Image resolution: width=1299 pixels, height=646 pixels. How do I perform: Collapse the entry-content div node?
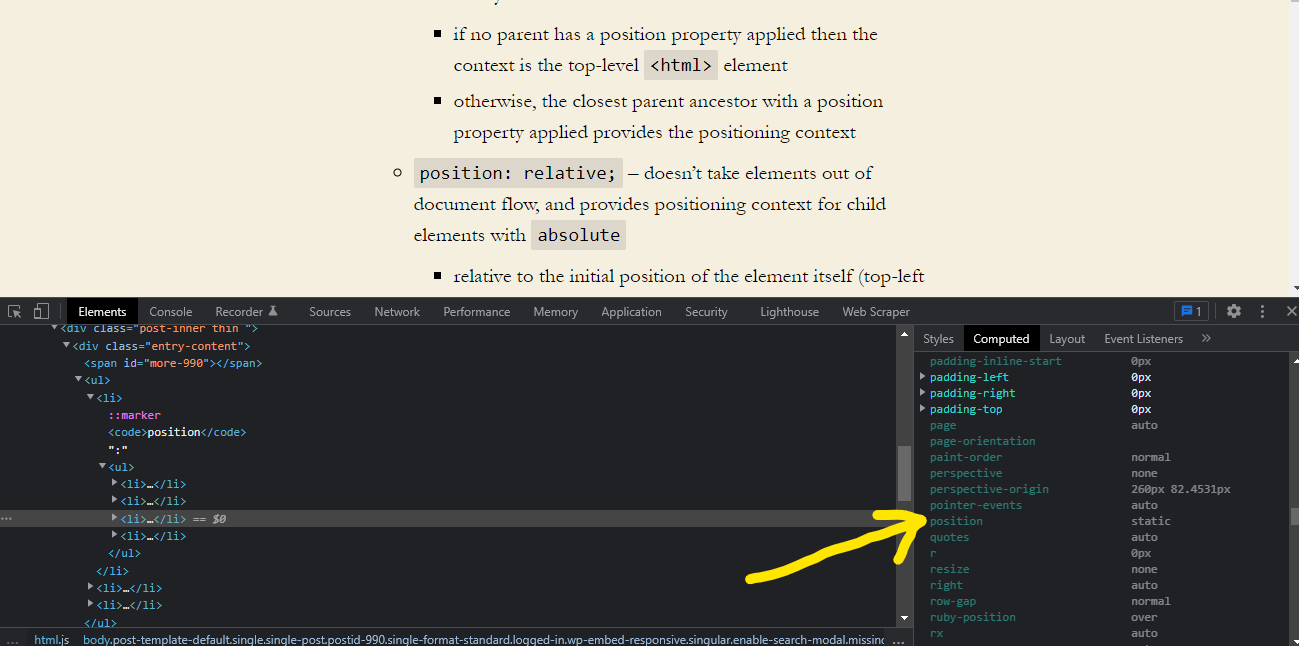pyautogui.click(x=65, y=345)
